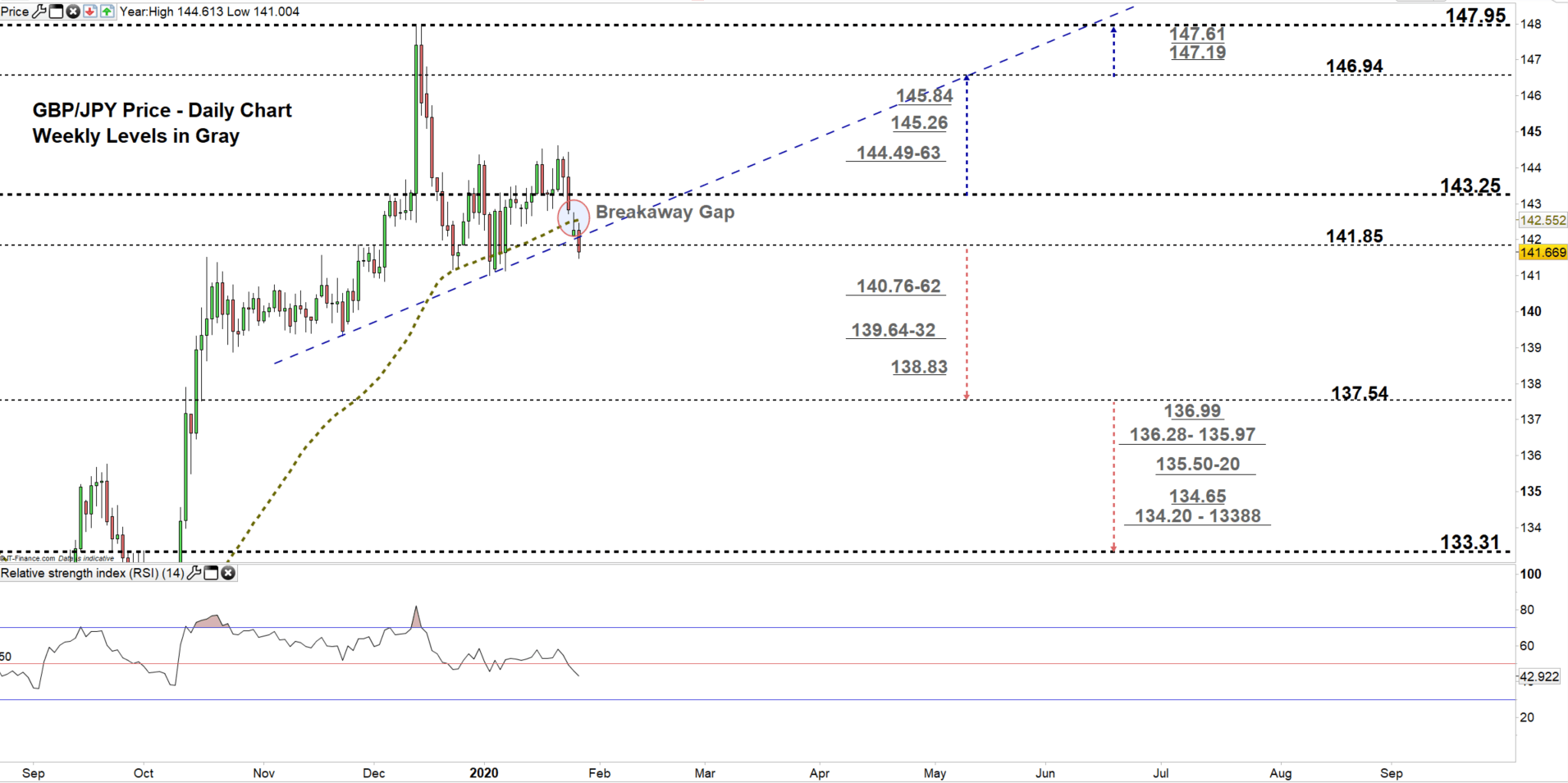Click the RSI value tag 42.922
Viewport: 1568px width, 783px height.
tap(1538, 677)
